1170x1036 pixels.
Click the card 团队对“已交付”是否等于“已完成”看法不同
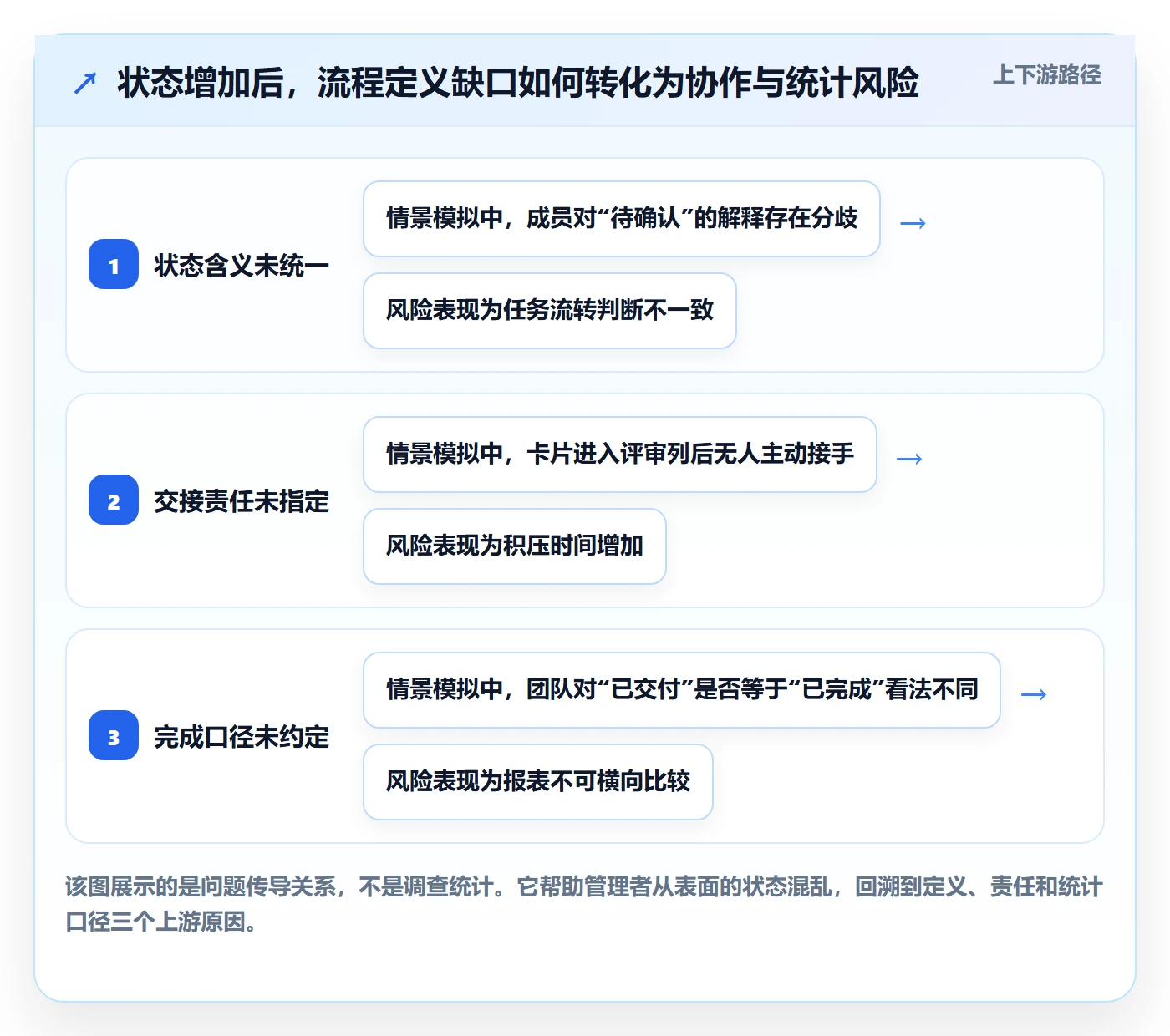682,690
